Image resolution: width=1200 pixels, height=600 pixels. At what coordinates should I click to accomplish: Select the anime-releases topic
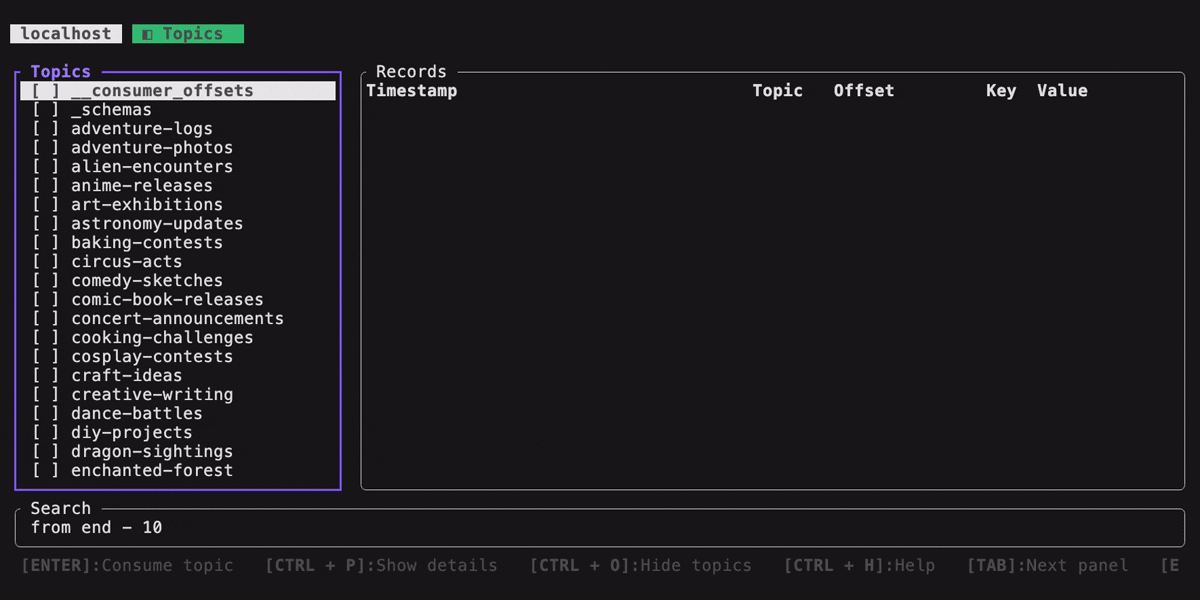click(141, 186)
